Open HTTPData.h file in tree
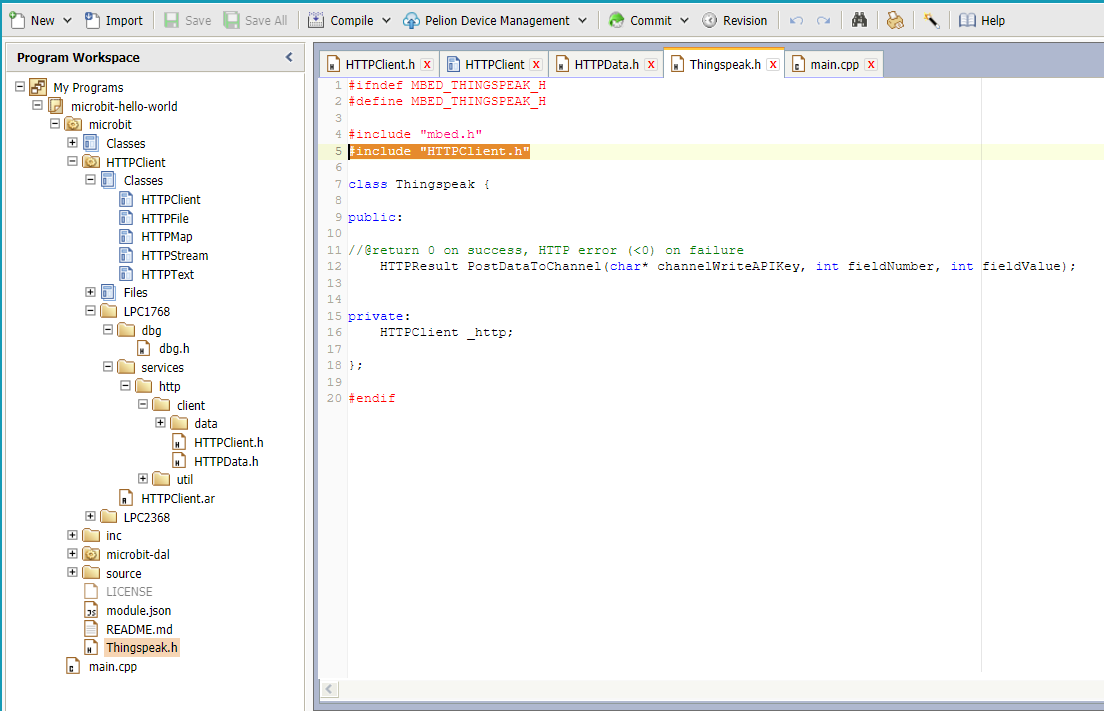 (226, 461)
